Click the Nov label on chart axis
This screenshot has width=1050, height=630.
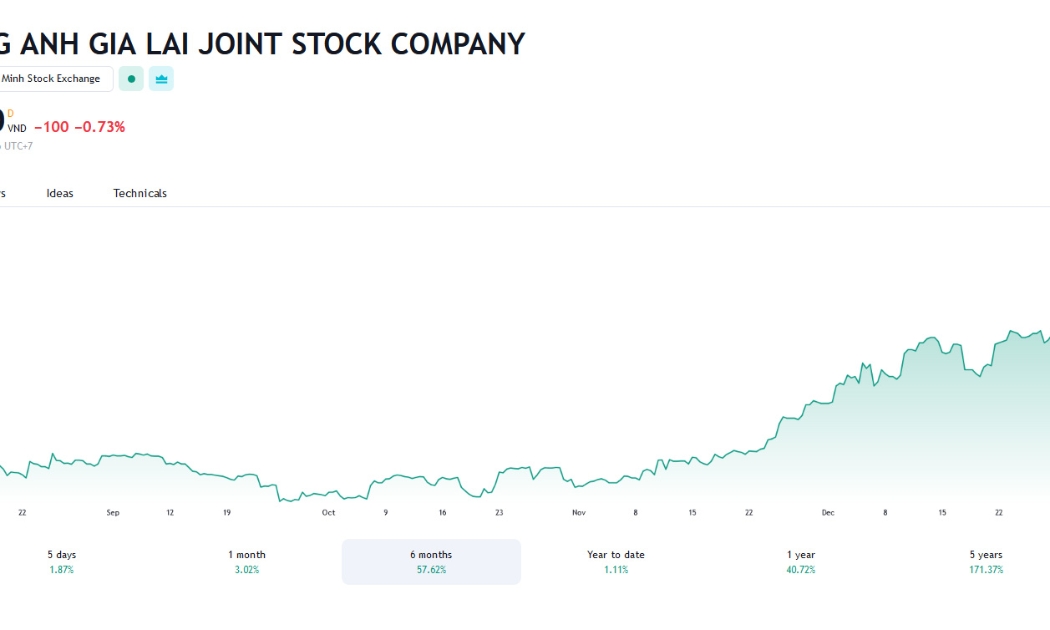pos(579,513)
